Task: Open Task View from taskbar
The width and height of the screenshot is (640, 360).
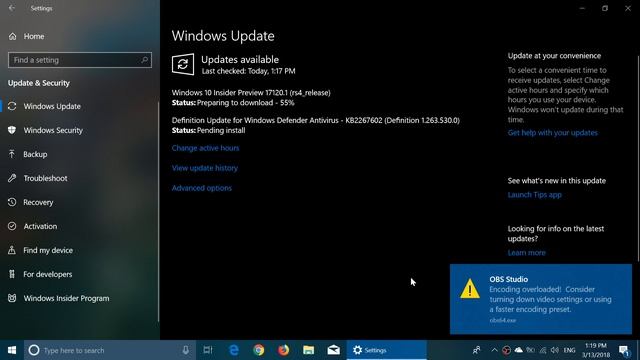Action: pos(208,350)
